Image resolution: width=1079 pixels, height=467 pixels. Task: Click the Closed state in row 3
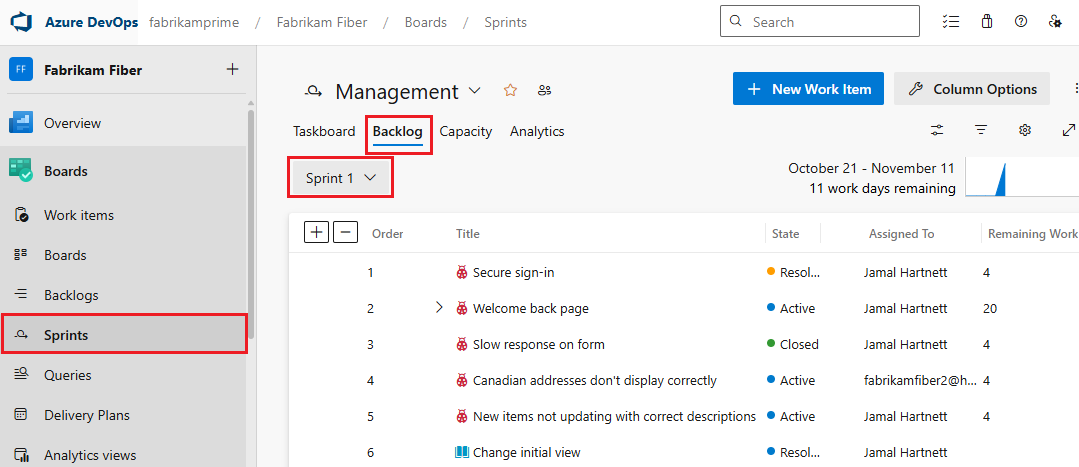pos(793,345)
